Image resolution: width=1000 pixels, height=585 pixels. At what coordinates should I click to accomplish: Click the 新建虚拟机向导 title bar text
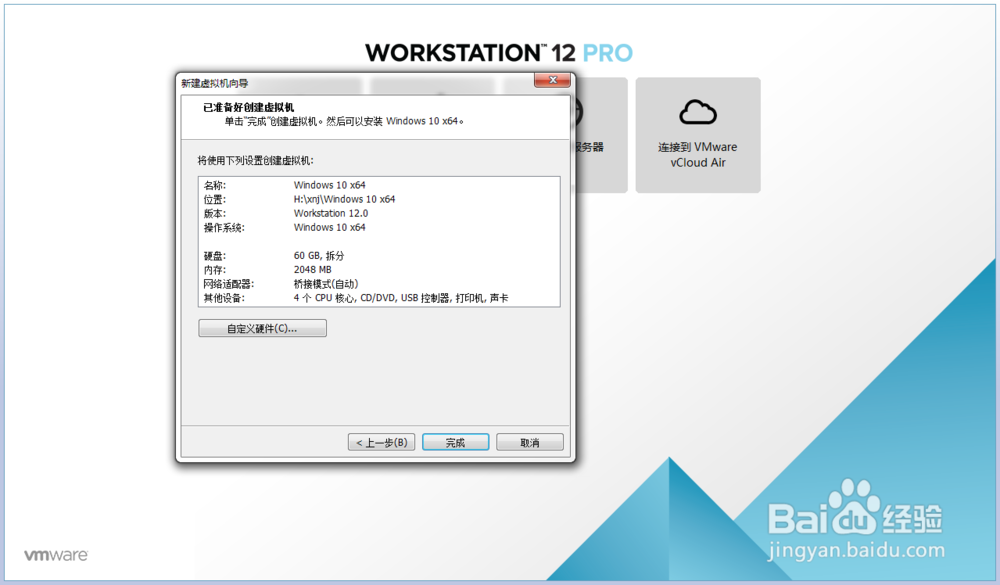point(215,83)
